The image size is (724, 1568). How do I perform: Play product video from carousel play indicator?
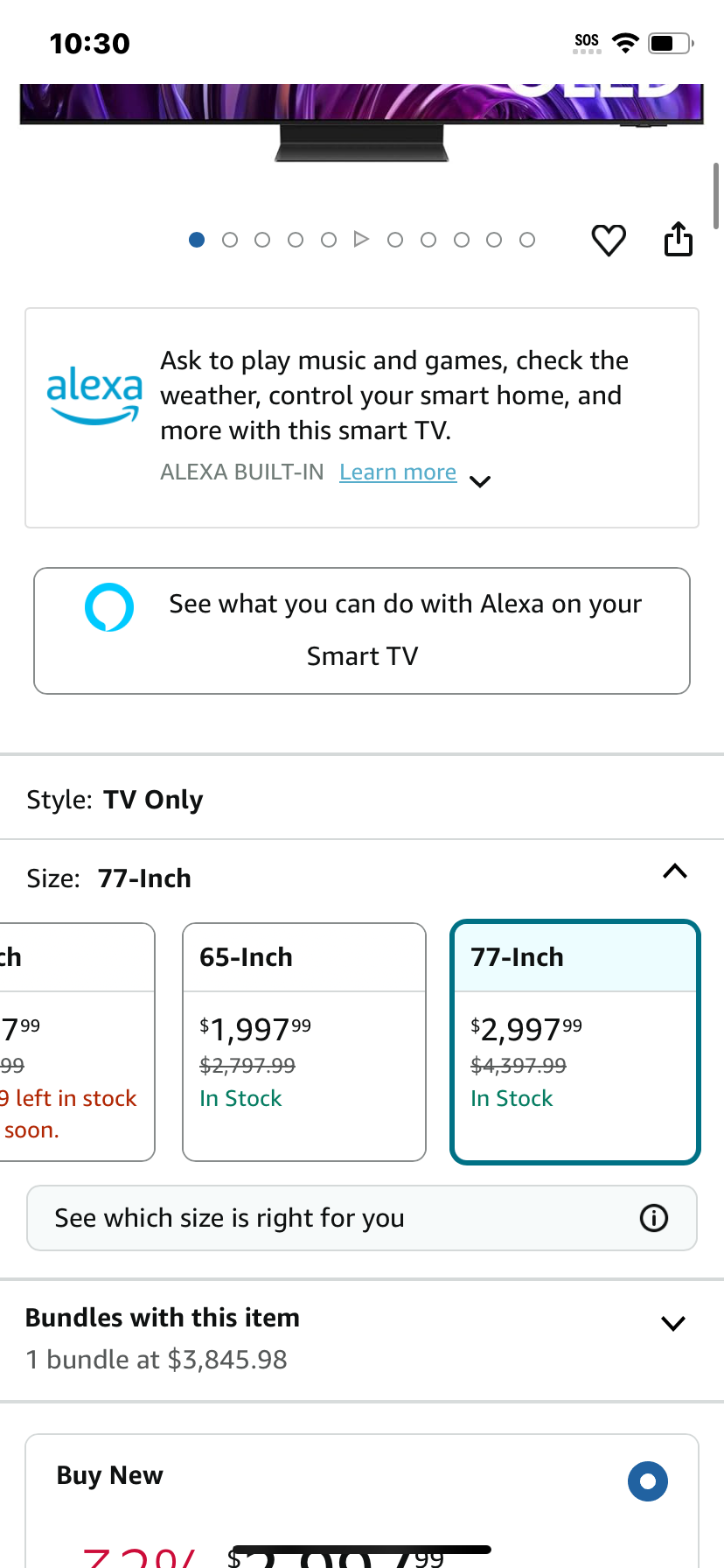361,239
